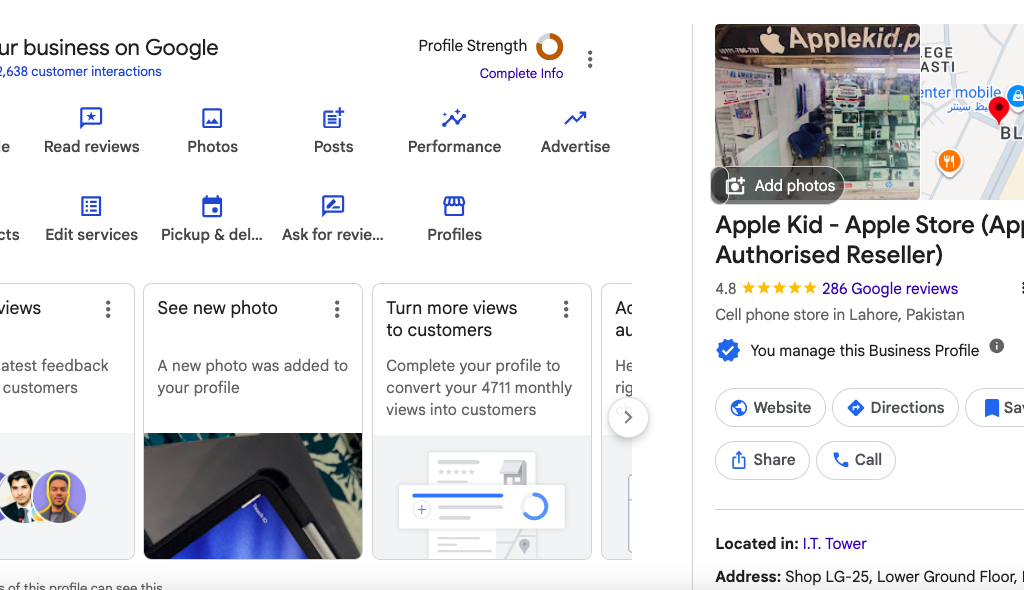Click the verified blue check badge

pos(728,351)
